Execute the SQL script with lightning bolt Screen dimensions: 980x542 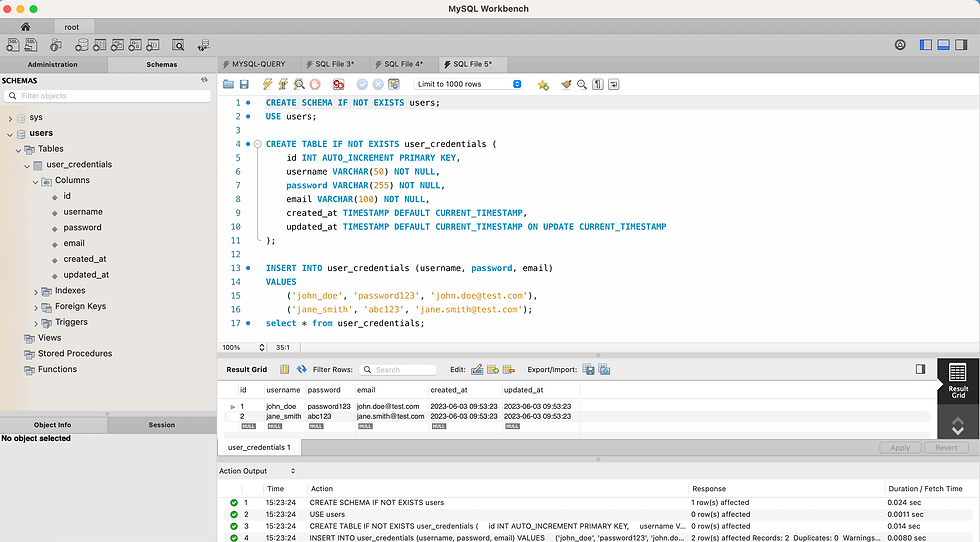pos(267,85)
